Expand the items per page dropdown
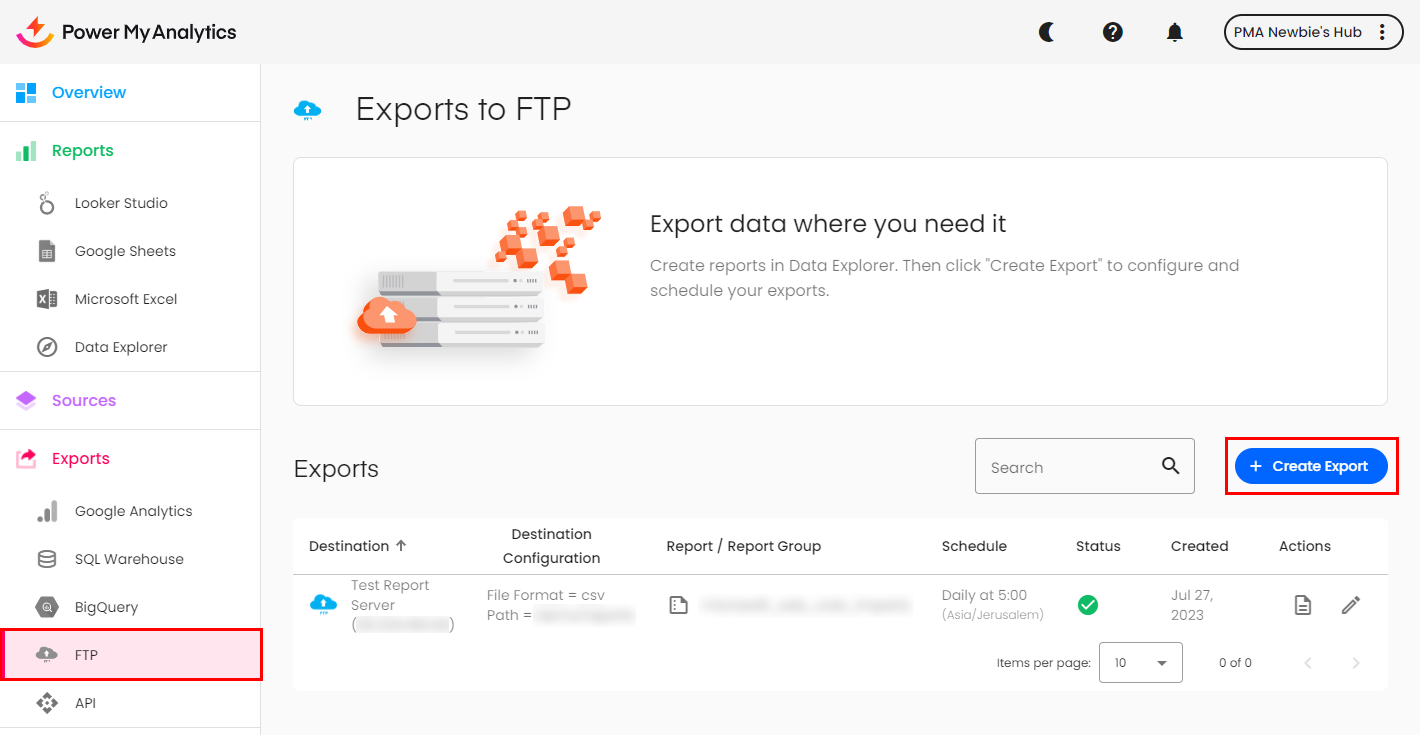The width and height of the screenshot is (1420, 735). point(1140,662)
